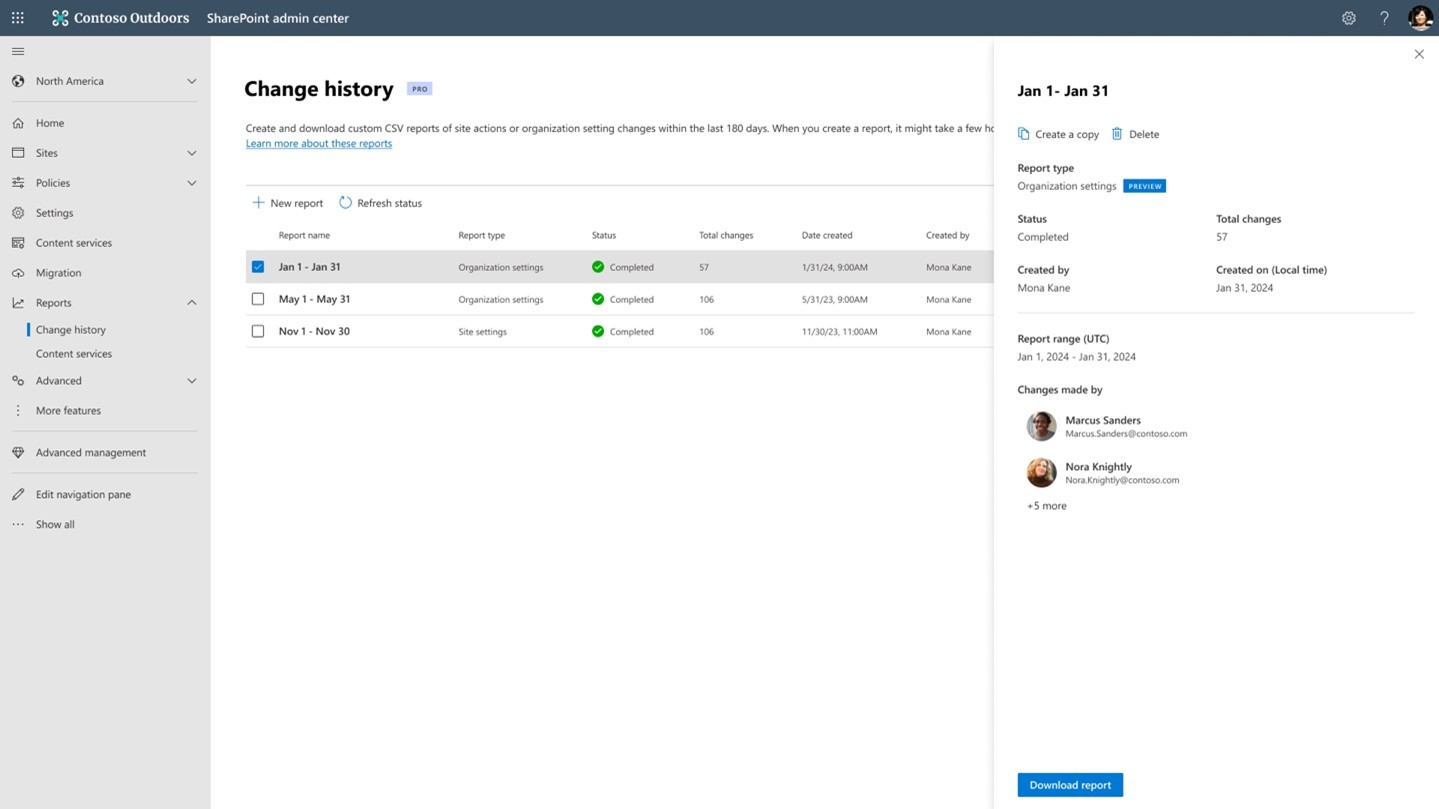
Task: Close the Jan 1 - Jan 31 details panel
Action: (1418, 54)
